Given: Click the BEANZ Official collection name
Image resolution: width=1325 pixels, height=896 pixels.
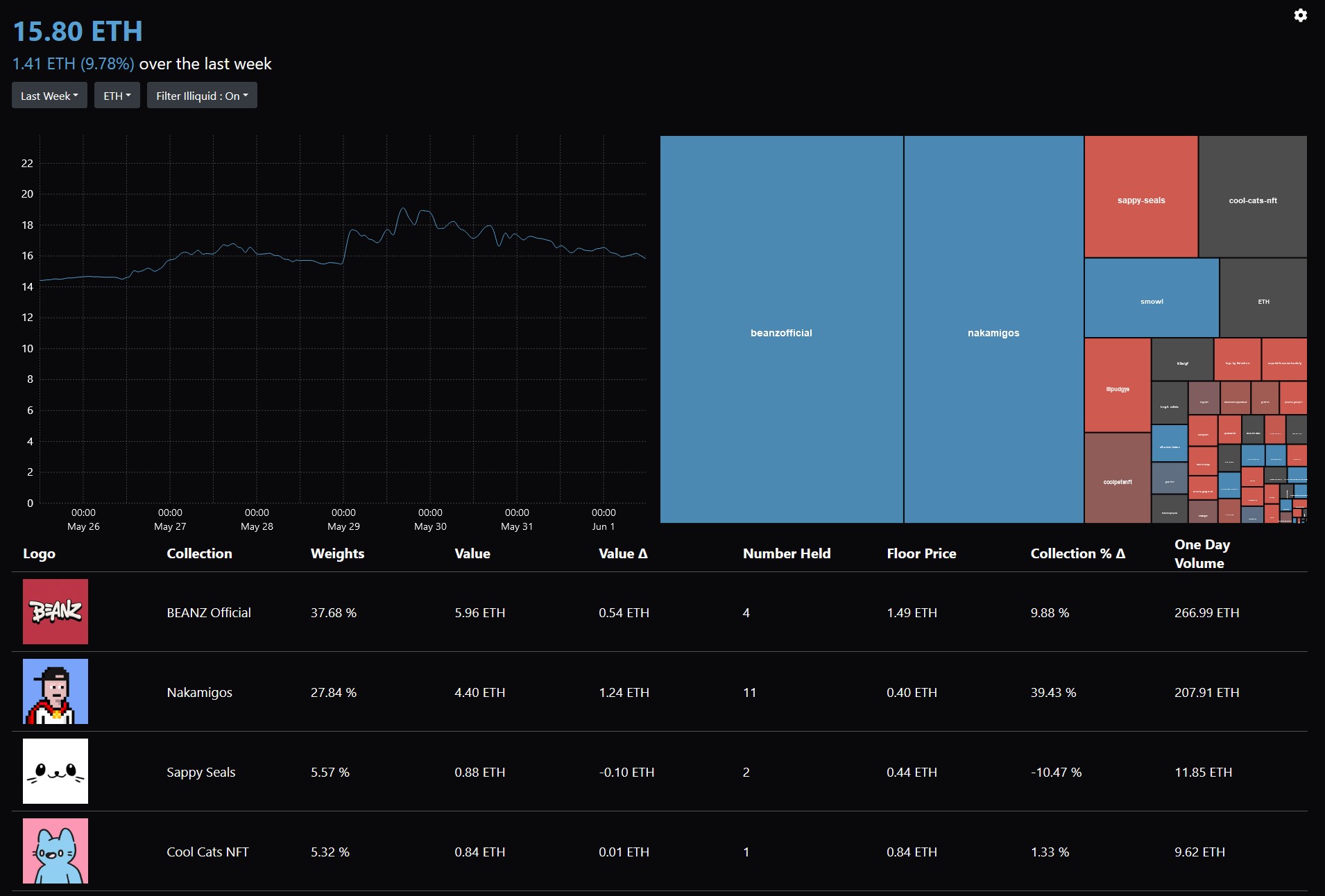Looking at the screenshot, I should [x=209, y=612].
